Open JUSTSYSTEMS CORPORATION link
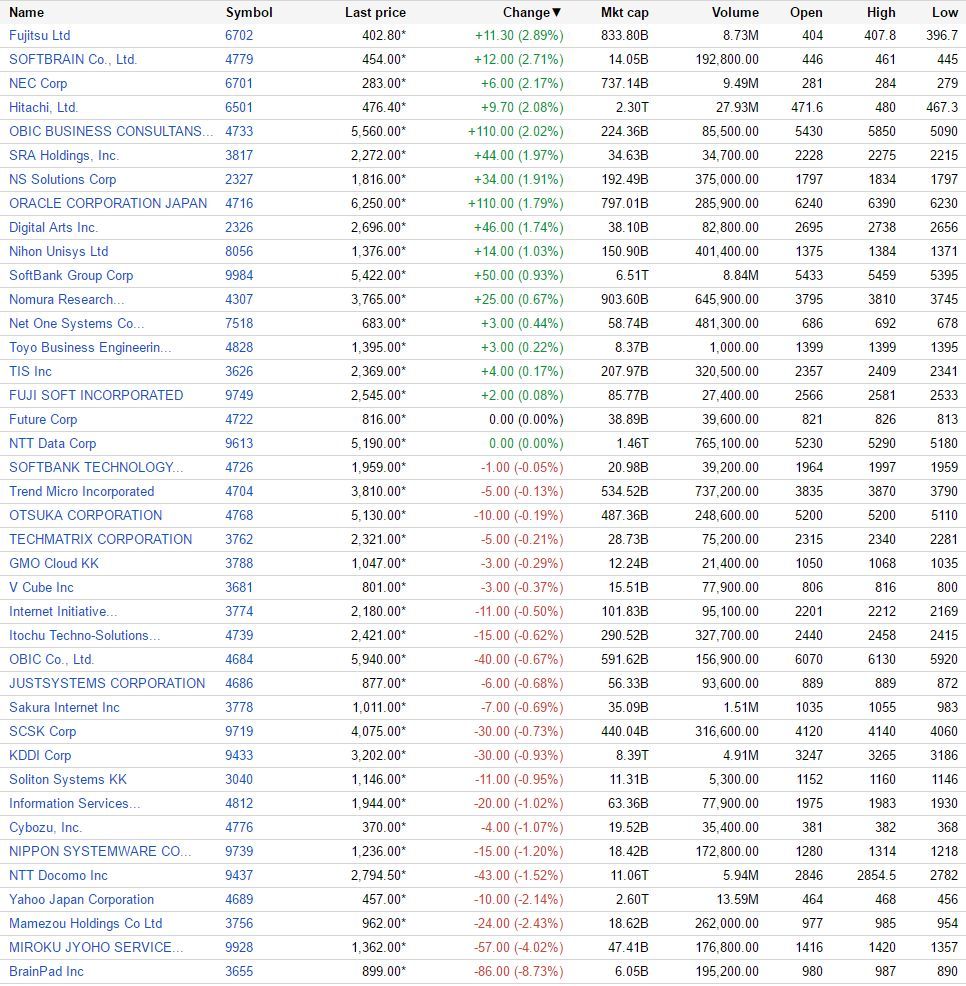The image size is (966, 986). coord(107,683)
